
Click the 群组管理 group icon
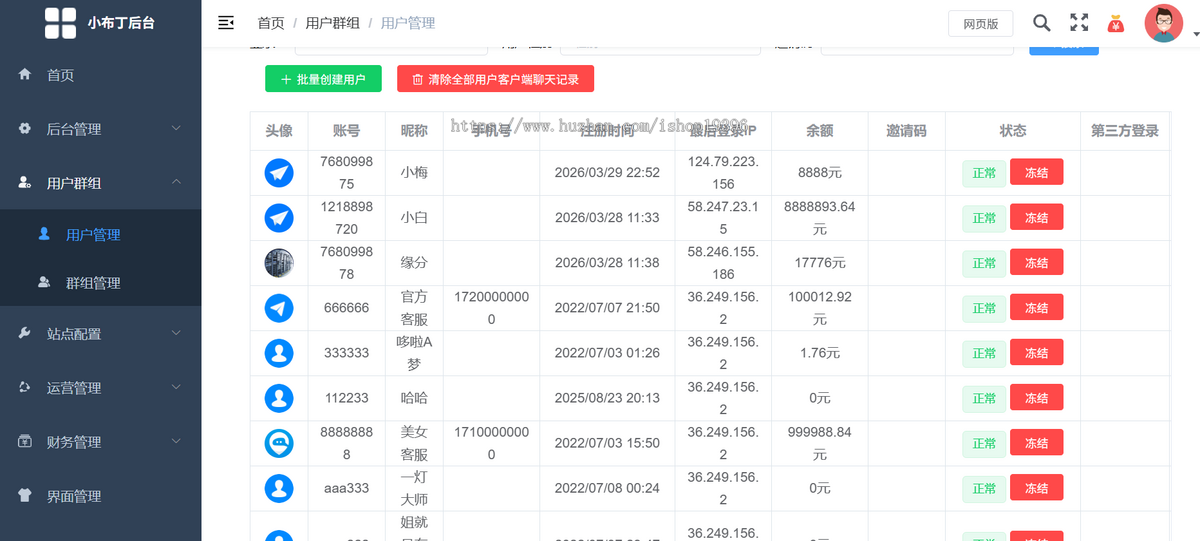click(x=44, y=283)
